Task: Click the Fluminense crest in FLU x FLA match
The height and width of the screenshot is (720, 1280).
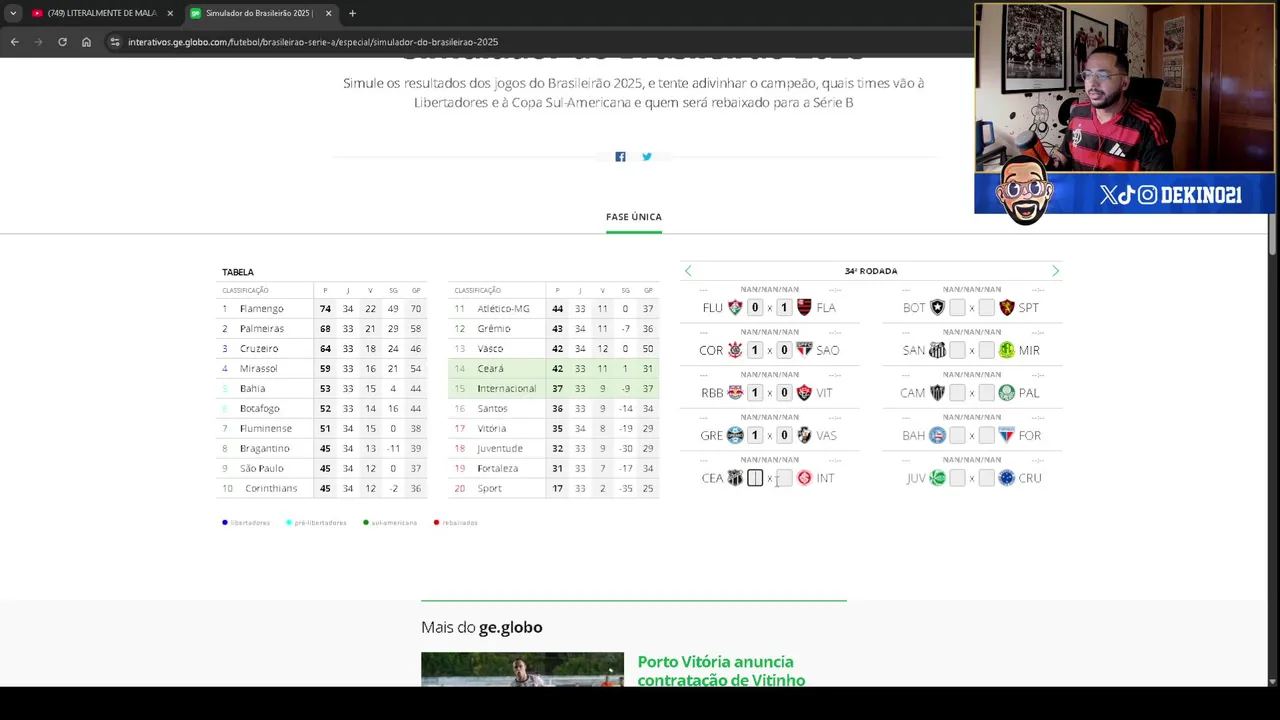Action: pyautogui.click(x=735, y=308)
